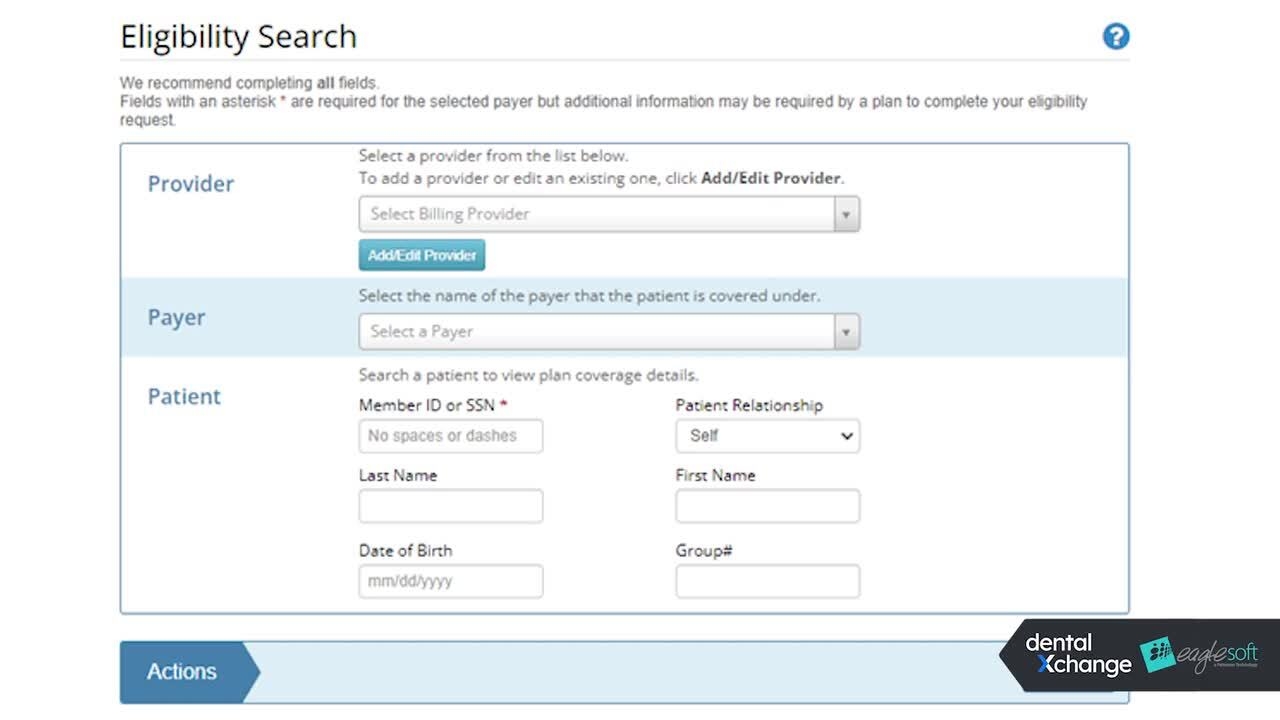Click the Select Billing Provider dropdown arrow
Viewport: 1280px width, 720px height.
click(x=846, y=214)
